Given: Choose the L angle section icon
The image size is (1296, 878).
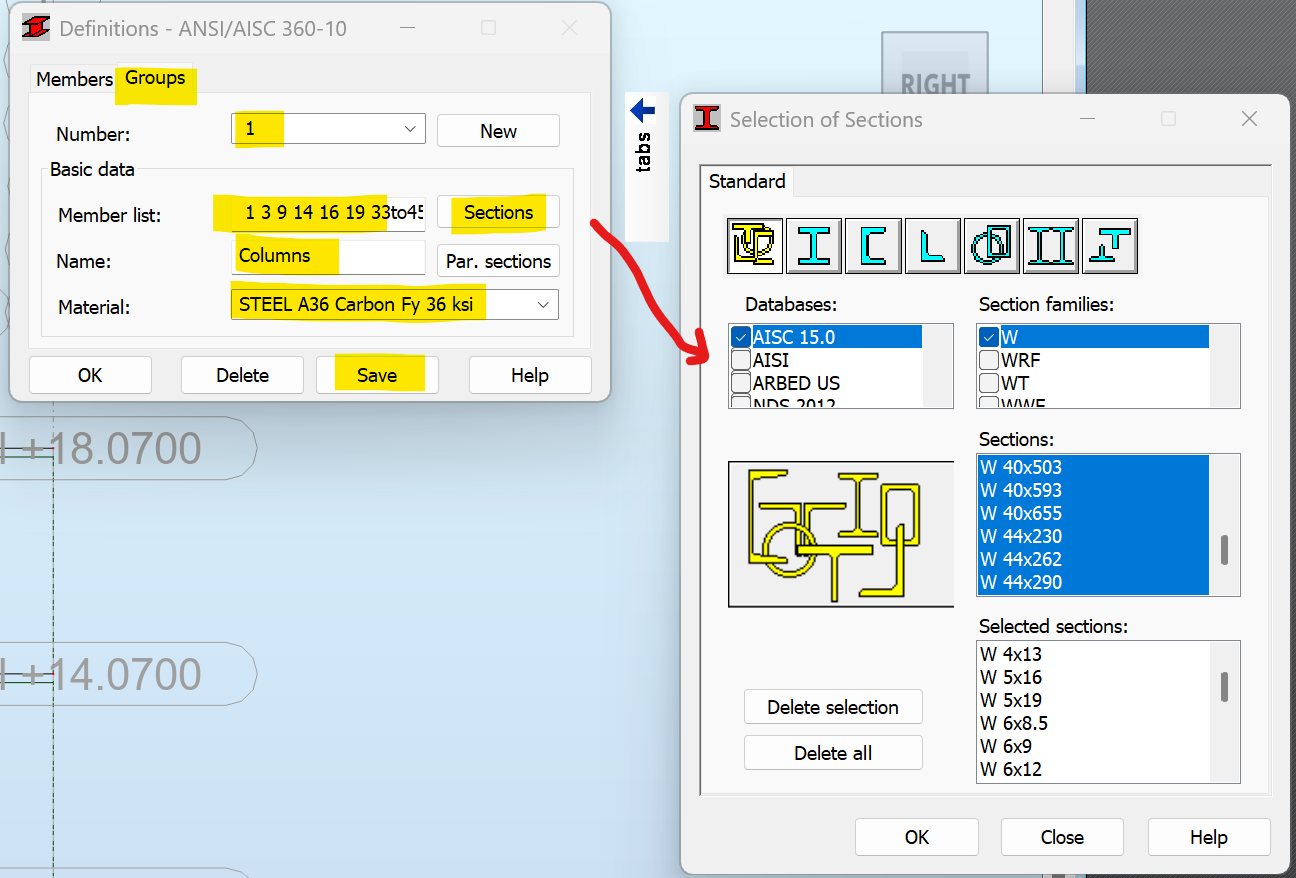Looking at the screenshot, I should (932, 245).
